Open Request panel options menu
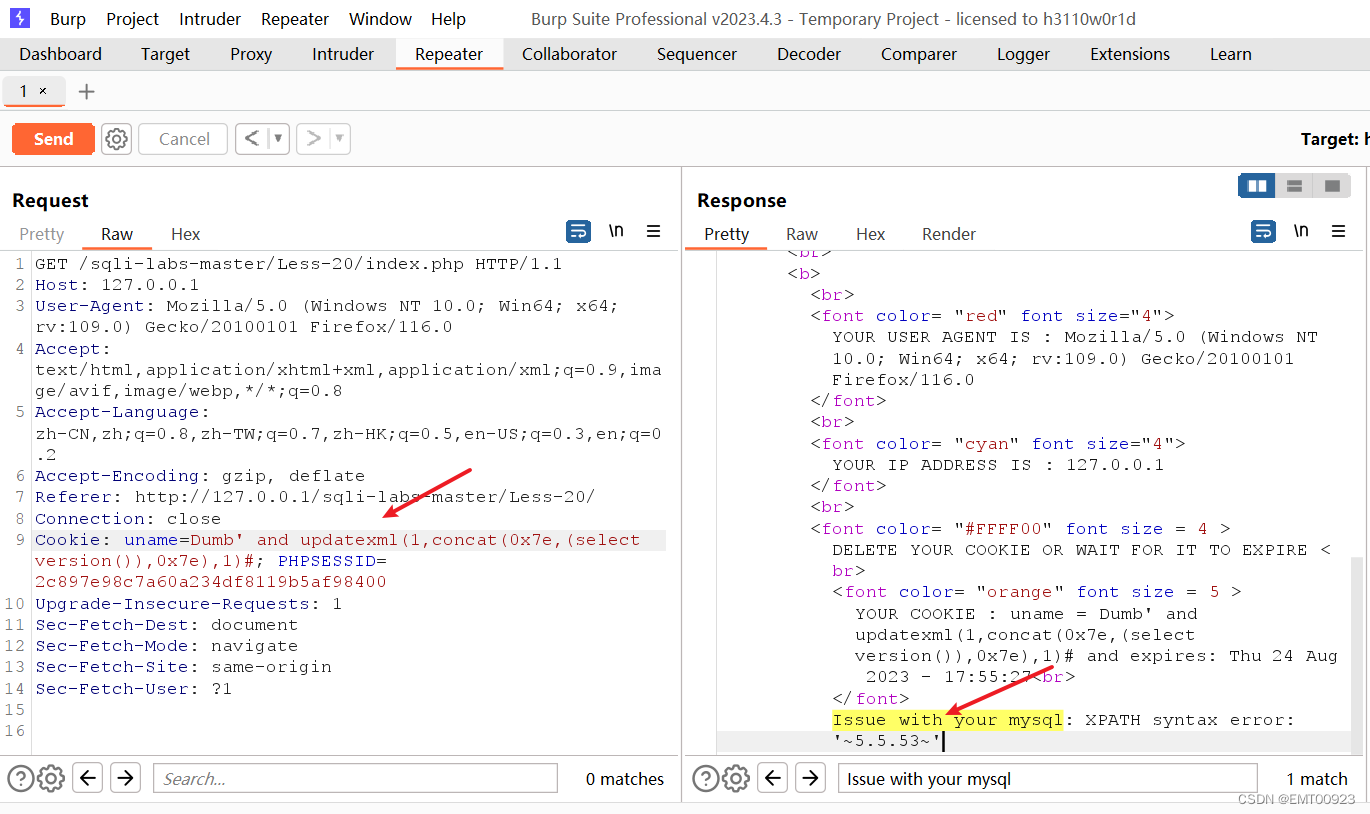 click(654, 232)
